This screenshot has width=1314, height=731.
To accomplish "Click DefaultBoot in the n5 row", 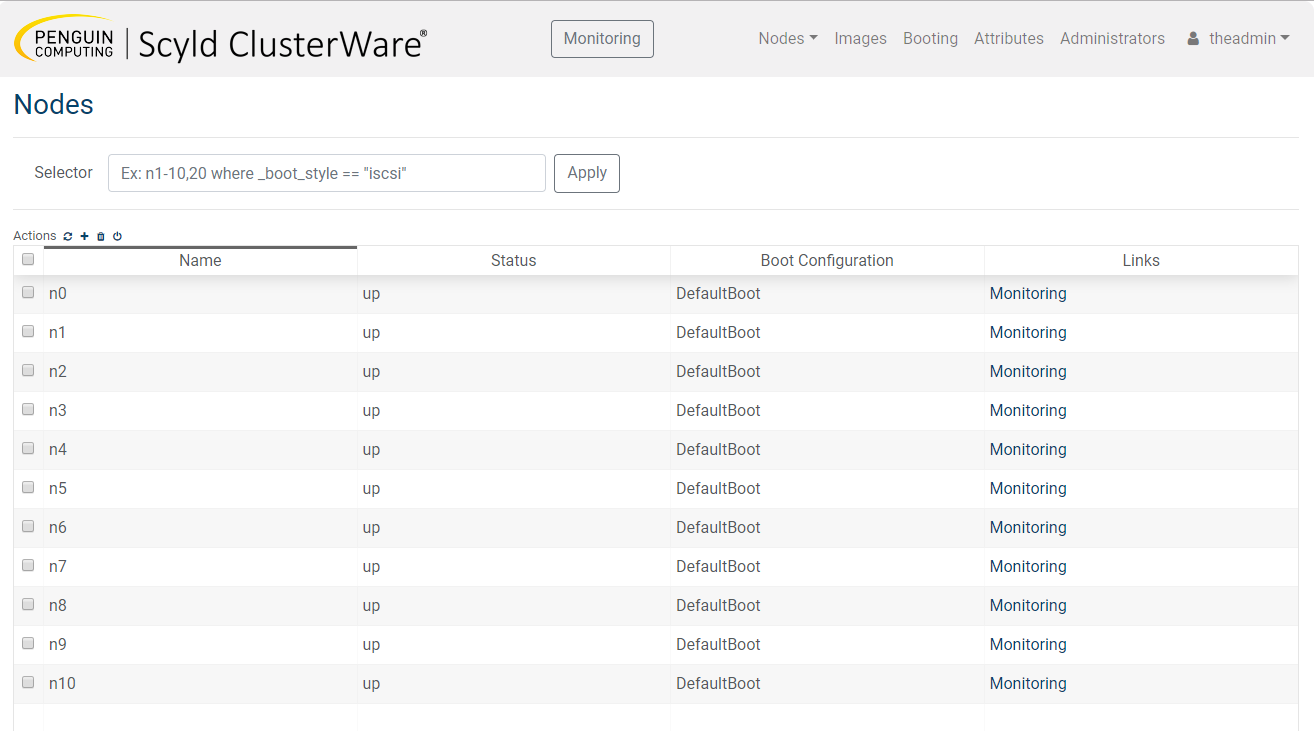I will 718,489.
